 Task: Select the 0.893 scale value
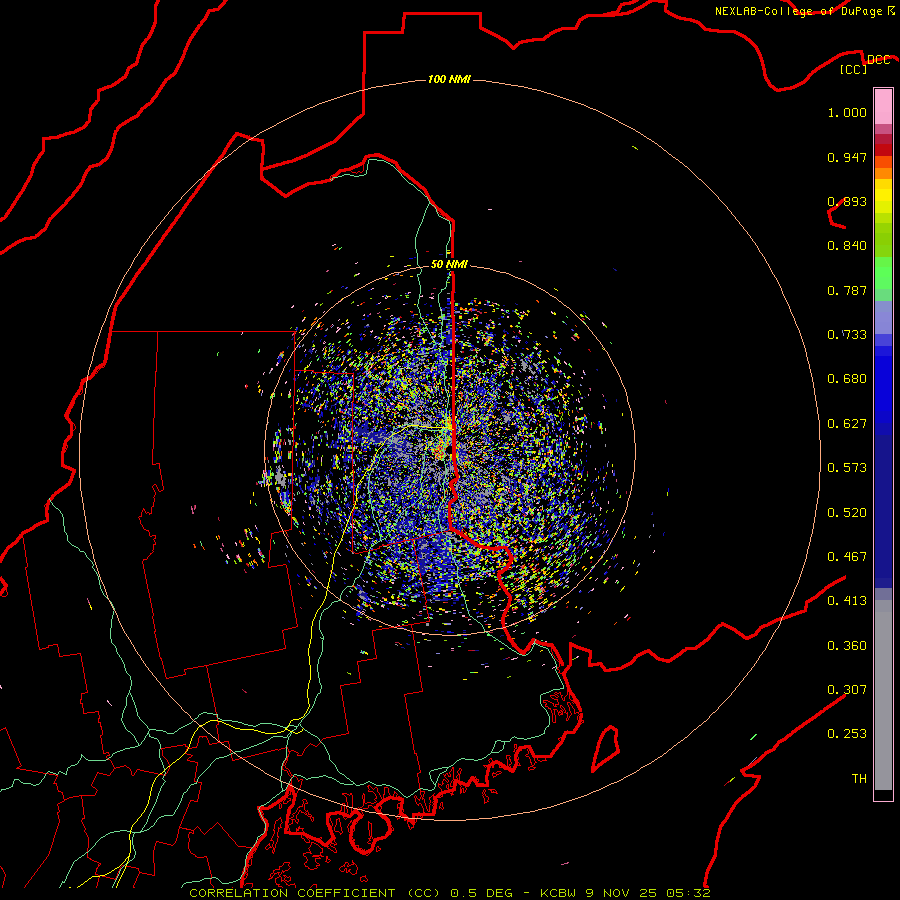click(x=847, y=201)
